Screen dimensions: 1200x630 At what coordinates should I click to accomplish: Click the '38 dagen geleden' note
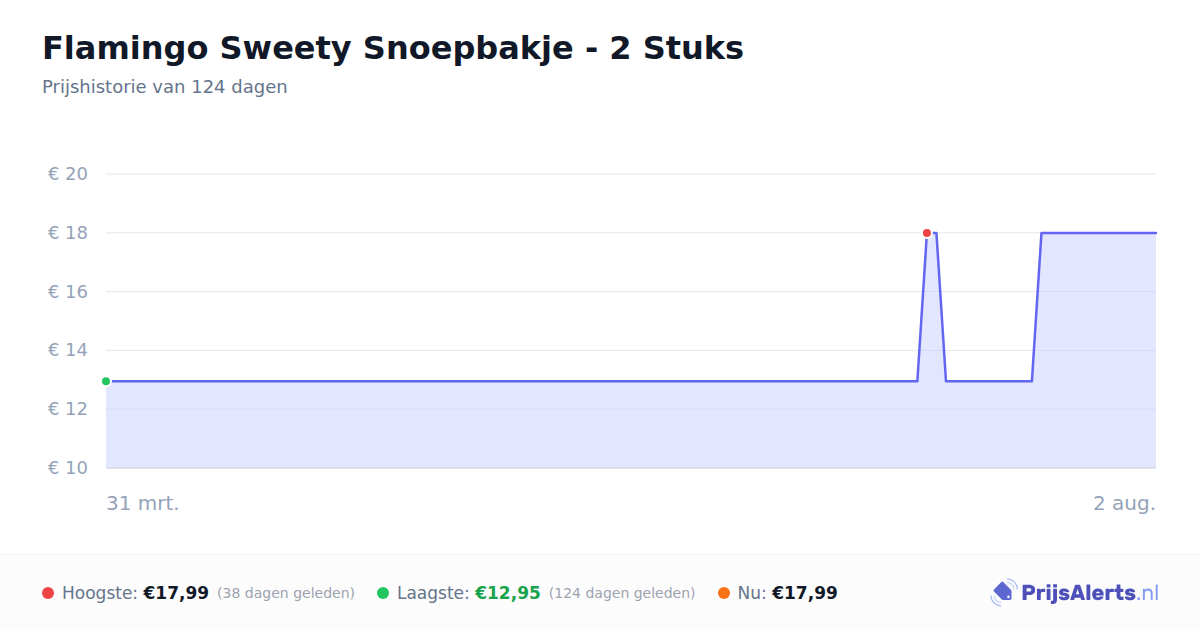pyautogui.click(x=286, y=593)
